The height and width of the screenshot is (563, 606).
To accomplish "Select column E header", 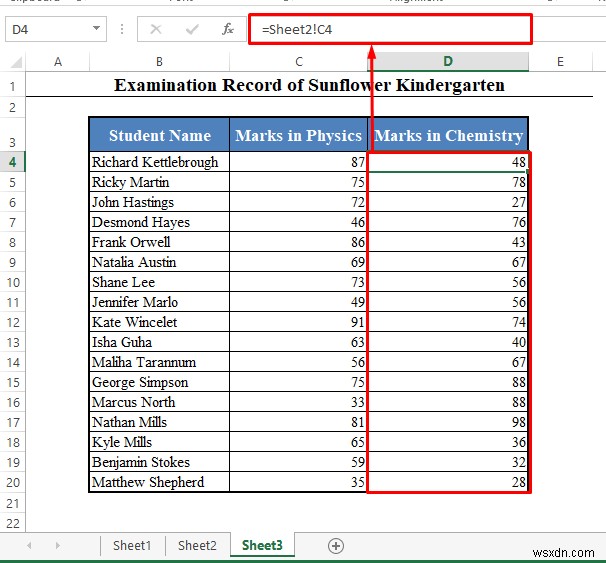I will pyautogui.click(x=560, y=62).
